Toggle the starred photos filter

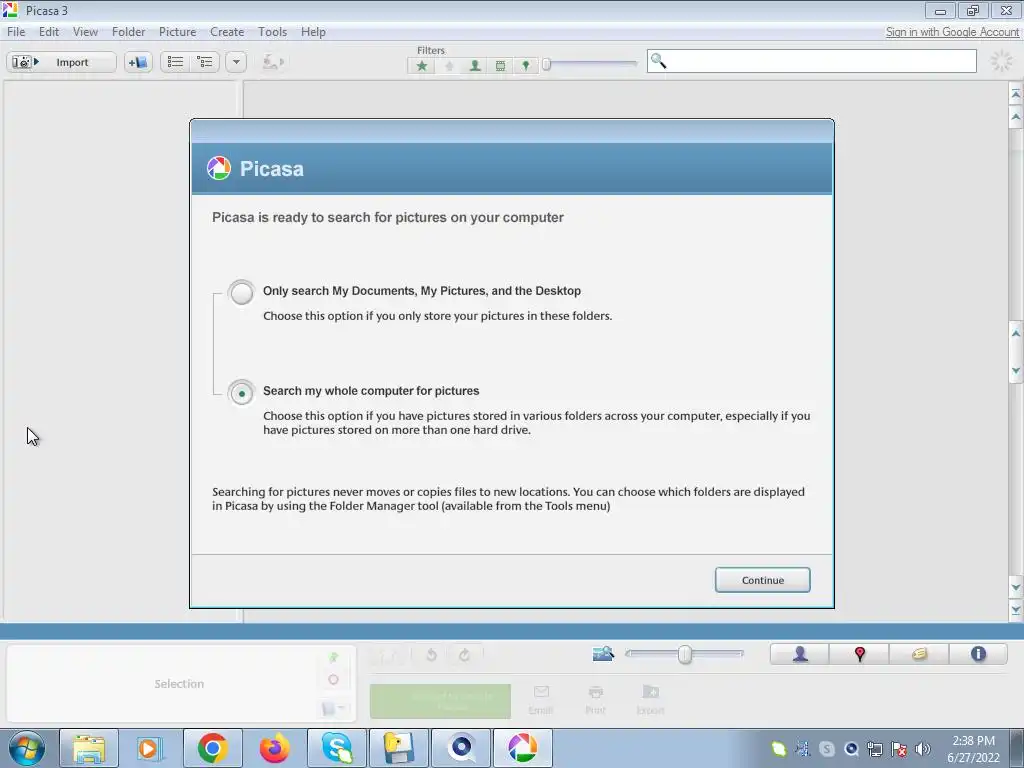[422, 65]
